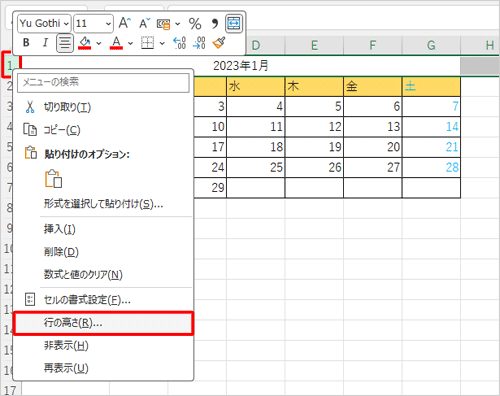This screenshot has width=500, height=396.
Task: Select the cell containing 28
Action: click(431, 168)
